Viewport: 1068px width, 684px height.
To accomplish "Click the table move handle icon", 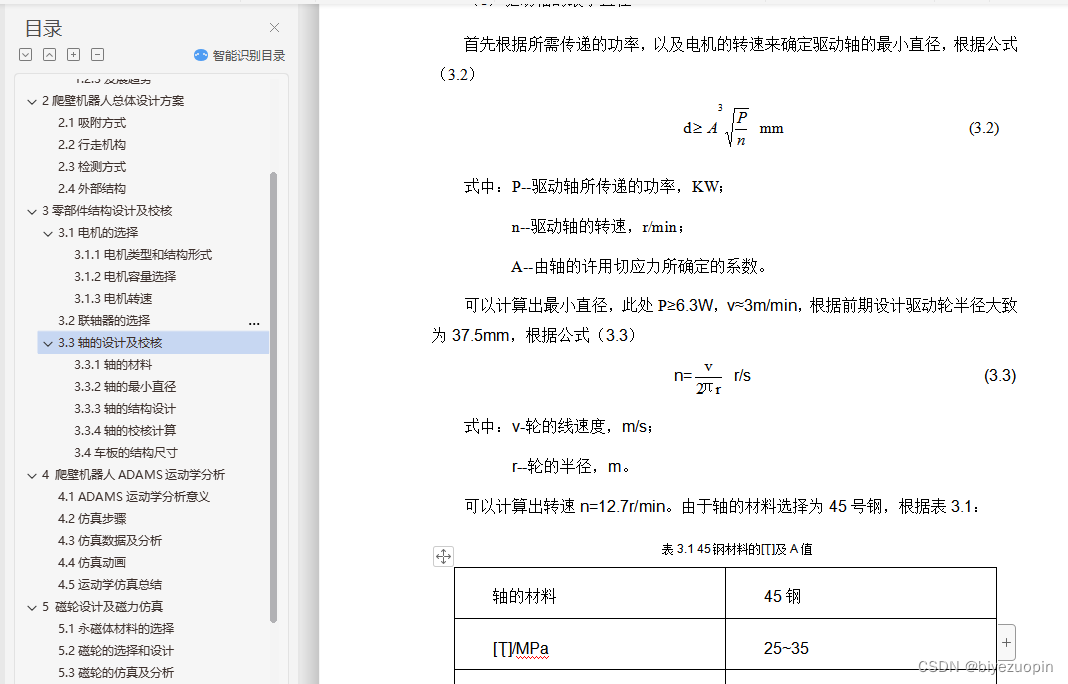I will pos(443,557).
